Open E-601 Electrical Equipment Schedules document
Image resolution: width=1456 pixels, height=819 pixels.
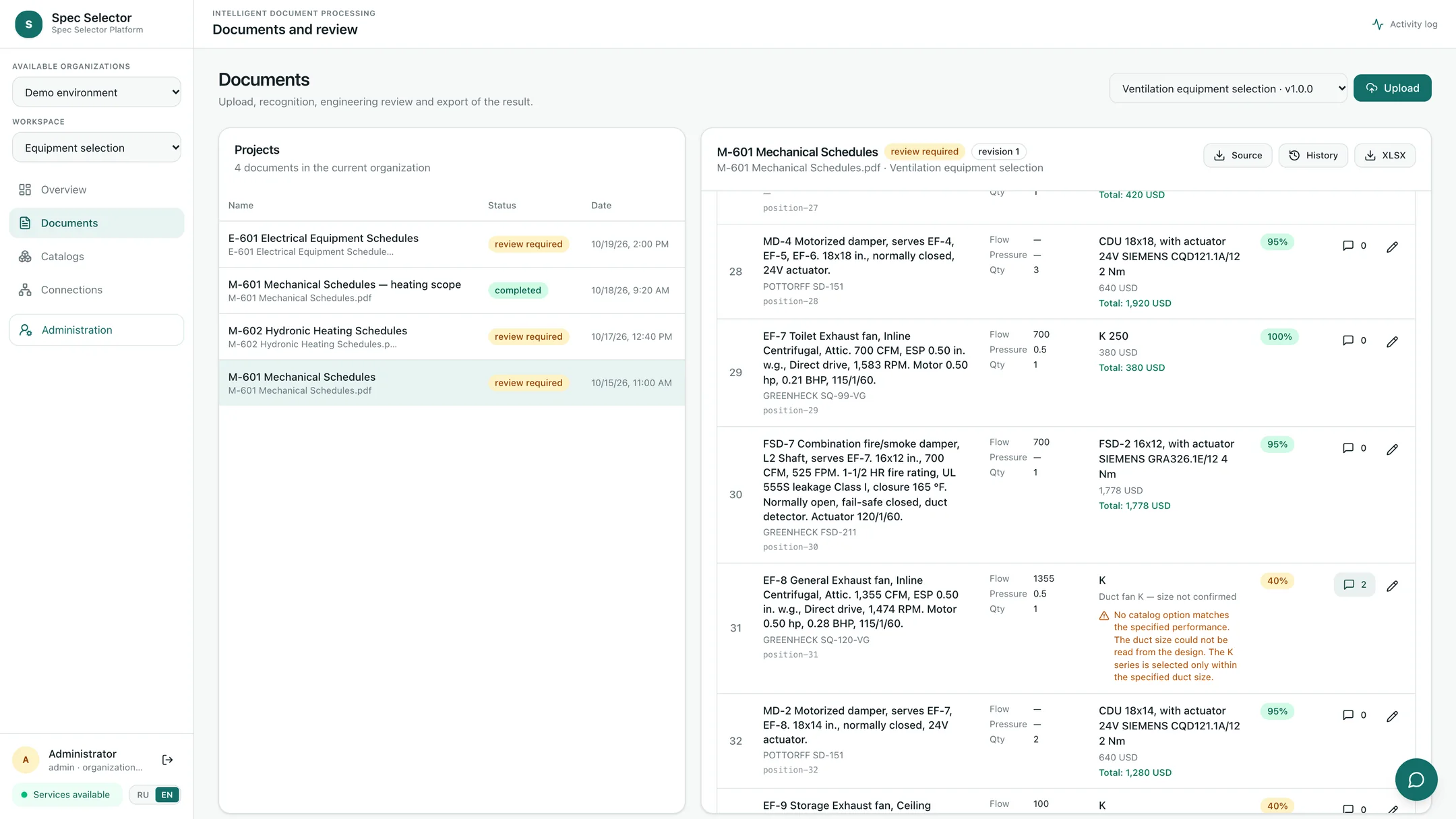click(x=452, y=244)
